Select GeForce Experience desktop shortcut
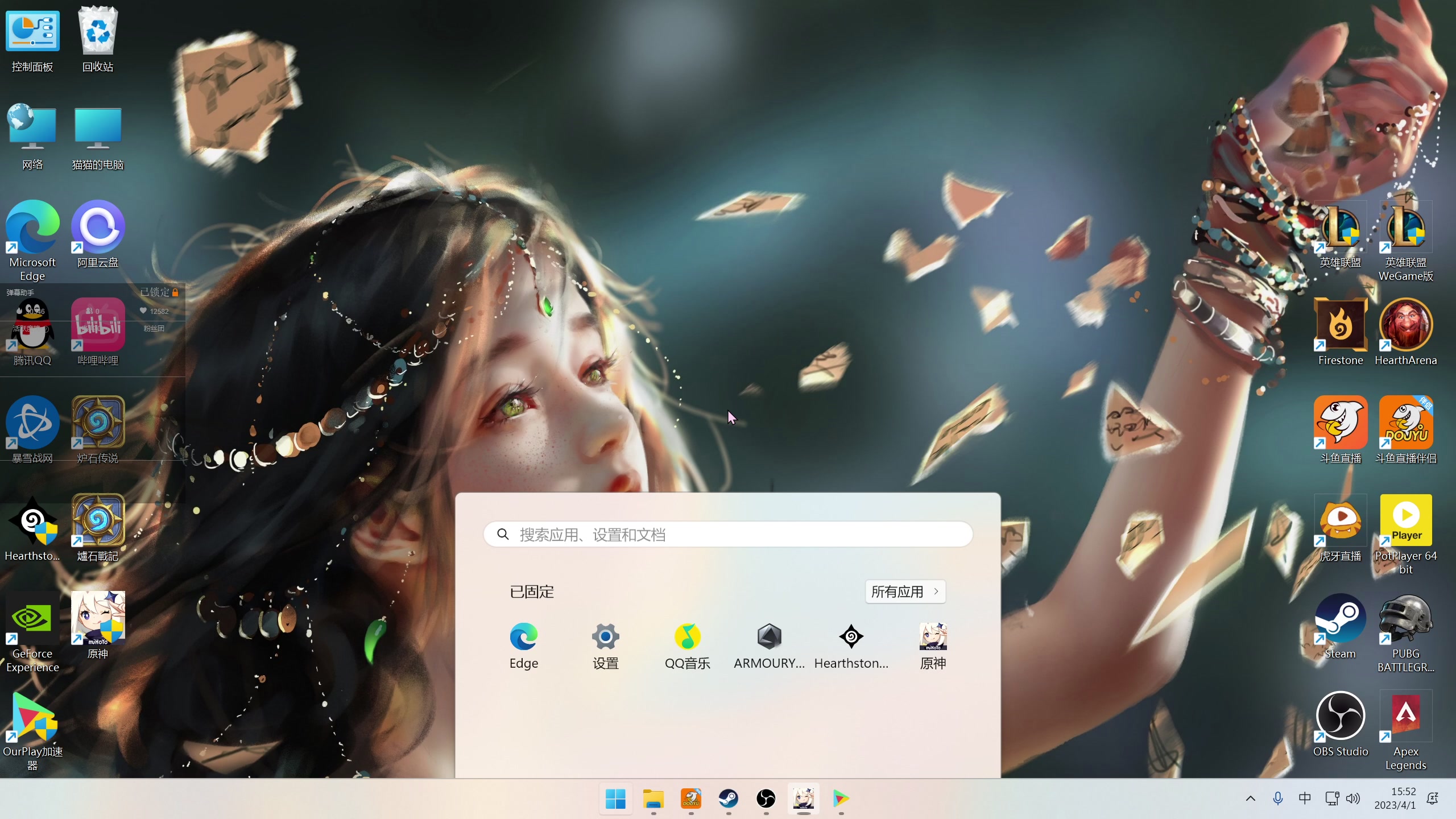The width and height of the screenshot is (1456, 819). [32, 632]
